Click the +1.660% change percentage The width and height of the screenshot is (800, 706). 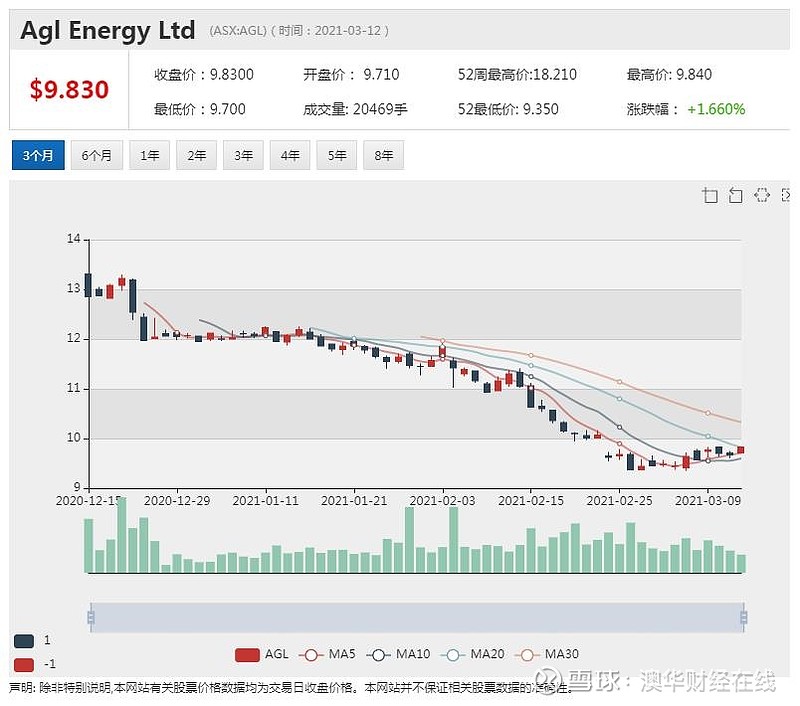[716, 109]
